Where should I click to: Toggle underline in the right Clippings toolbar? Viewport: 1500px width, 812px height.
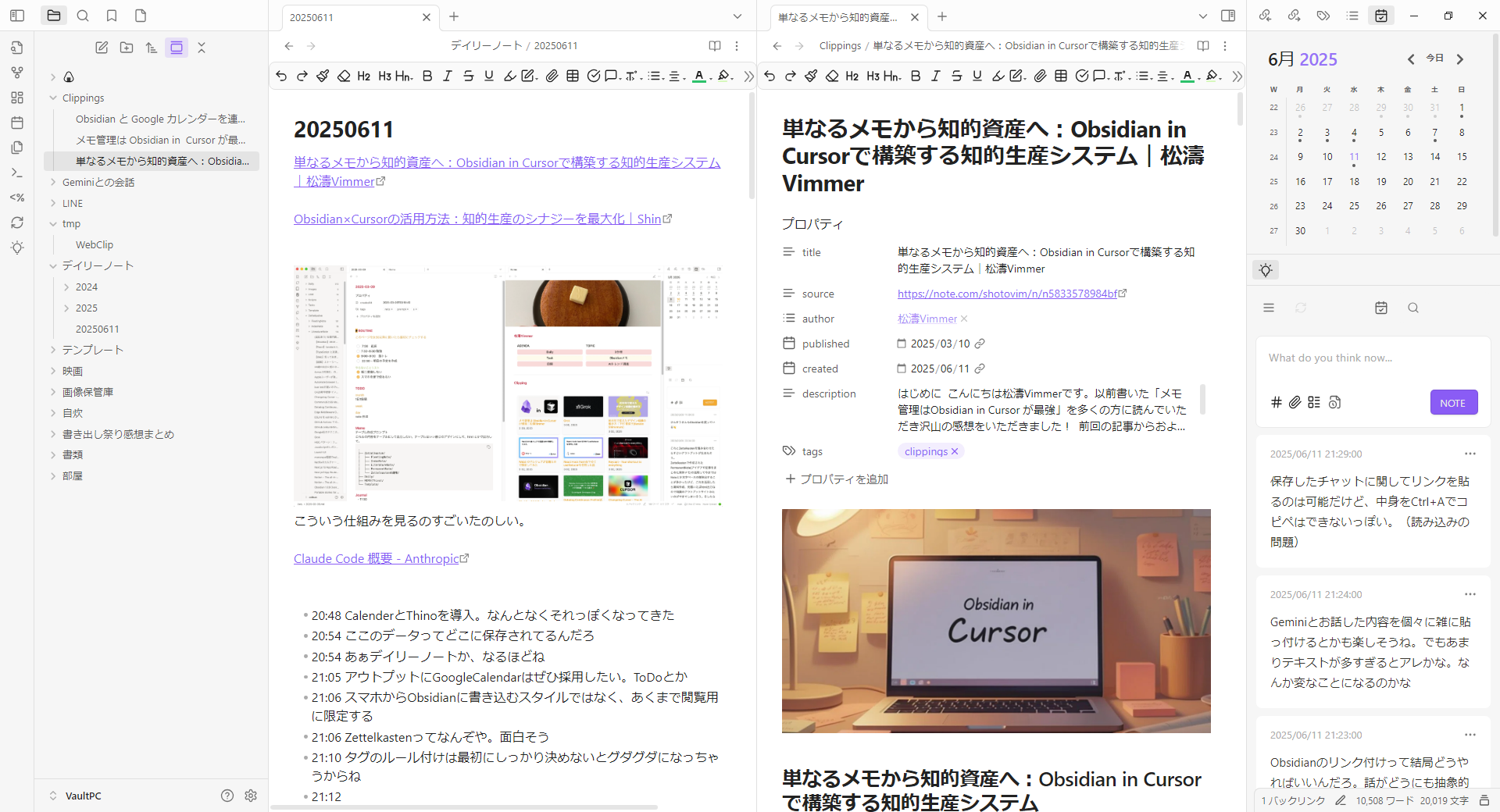point(977,76)
